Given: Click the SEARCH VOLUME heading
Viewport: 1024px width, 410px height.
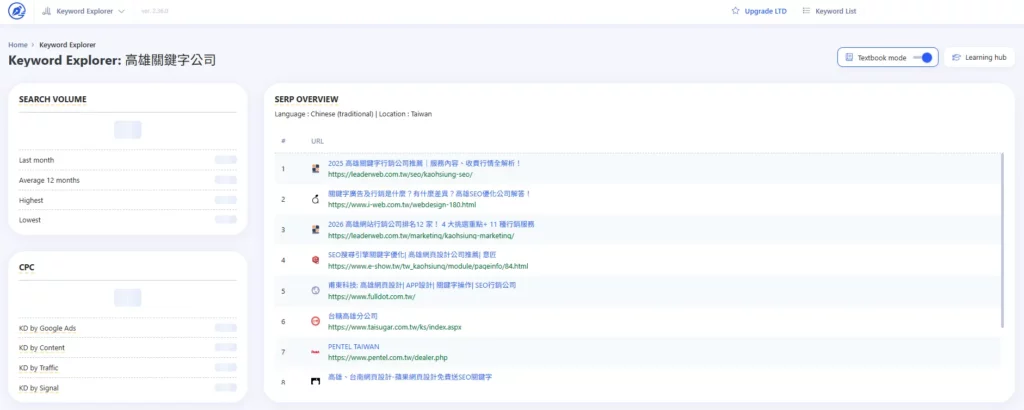Looking at the screenshot, I should 53,99.
